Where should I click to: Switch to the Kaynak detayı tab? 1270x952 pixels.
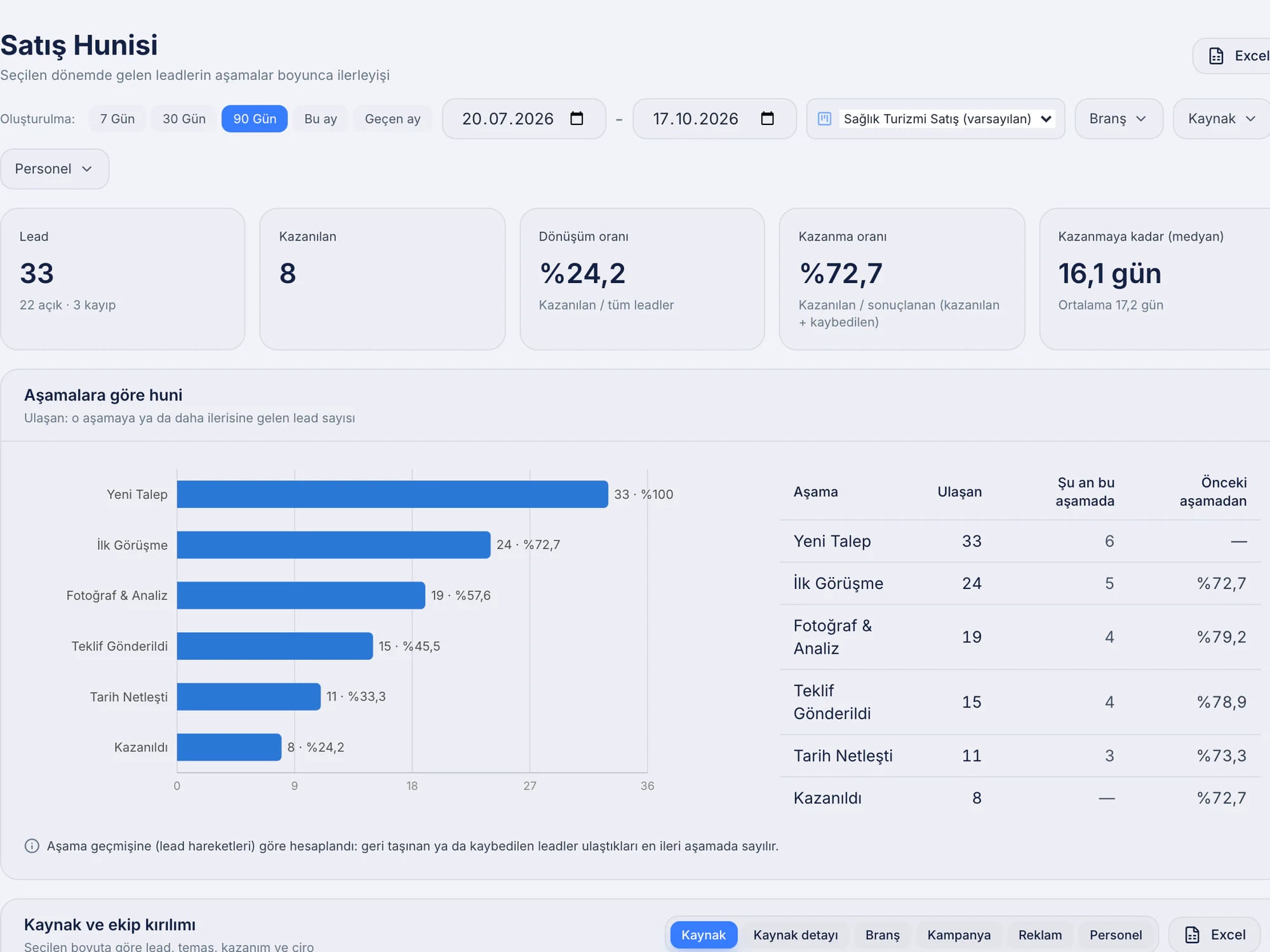point(796,935)
